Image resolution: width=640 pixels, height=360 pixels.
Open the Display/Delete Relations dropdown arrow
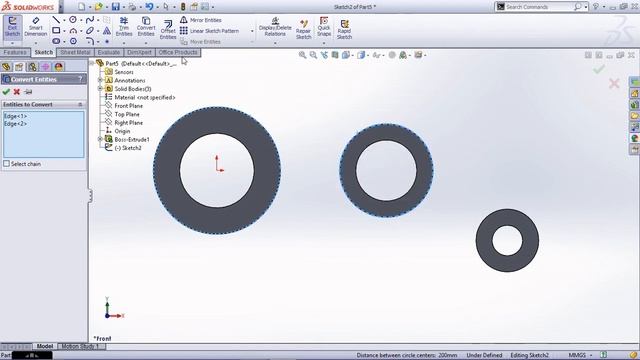(275, 42)
